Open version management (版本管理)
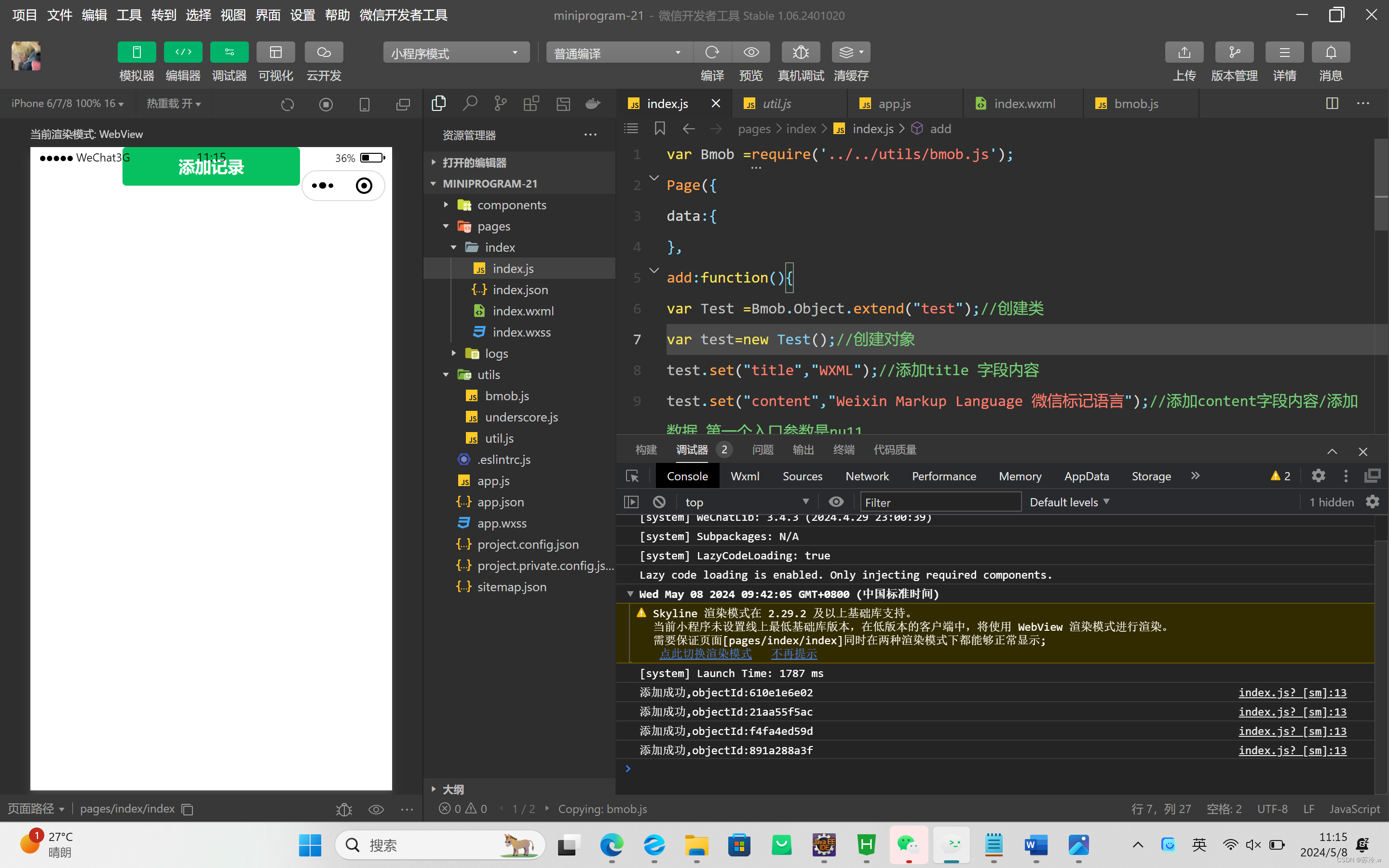 (1234, 52)
